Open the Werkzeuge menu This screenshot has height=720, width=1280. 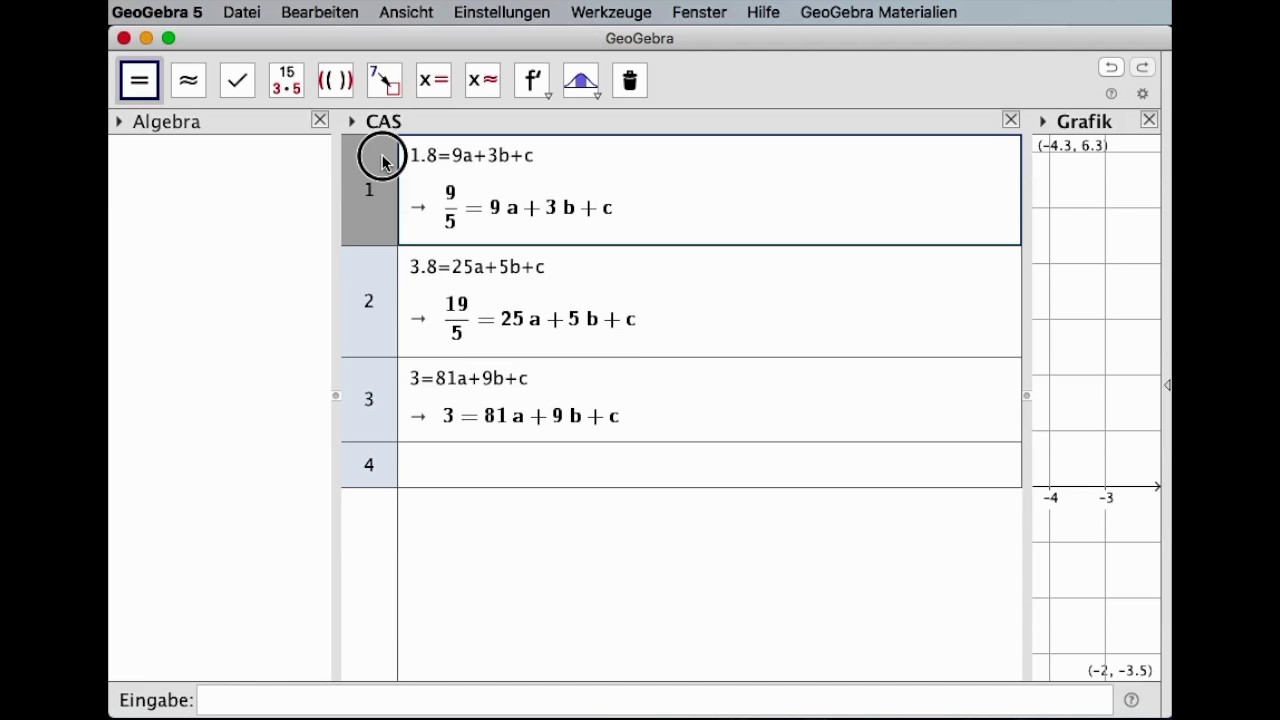(611, 12)
